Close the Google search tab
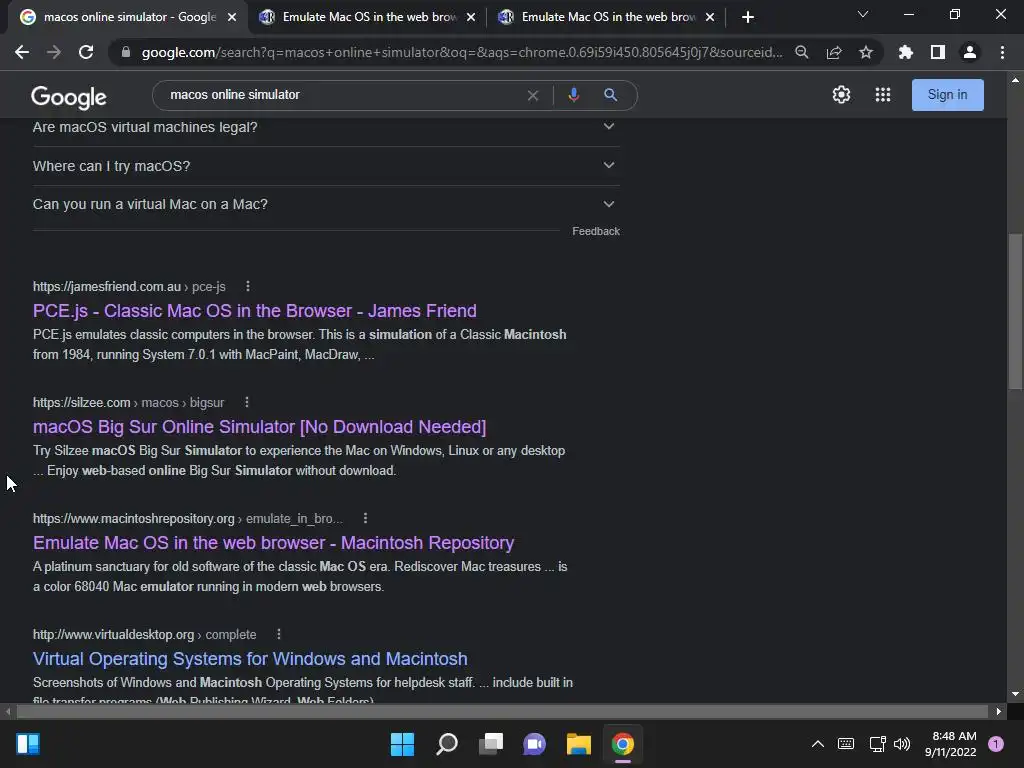The width and height of the screenshot is (1024, 768). pos(232,17)
